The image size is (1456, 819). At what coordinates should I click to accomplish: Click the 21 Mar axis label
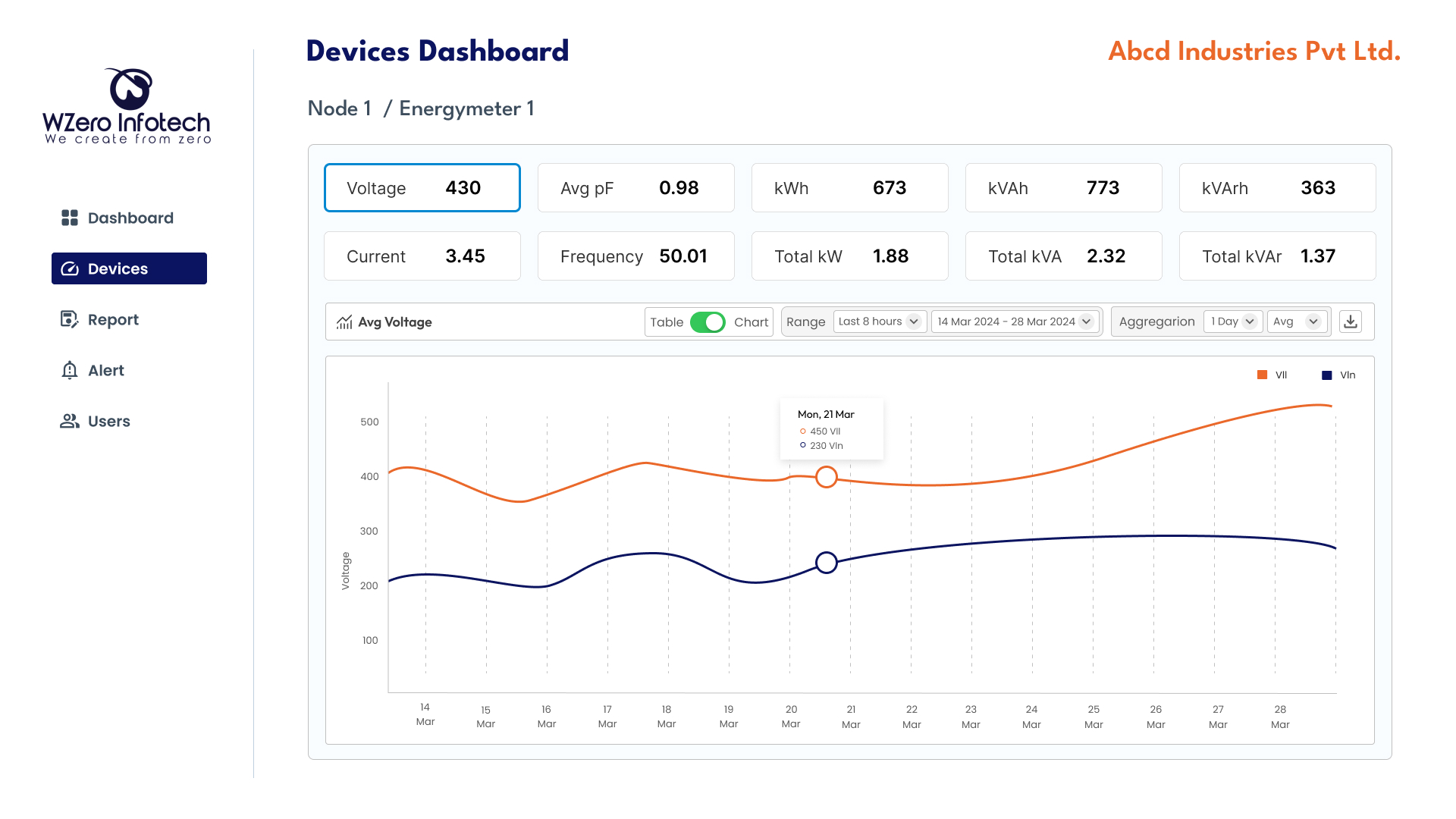(x=851, y=717)
